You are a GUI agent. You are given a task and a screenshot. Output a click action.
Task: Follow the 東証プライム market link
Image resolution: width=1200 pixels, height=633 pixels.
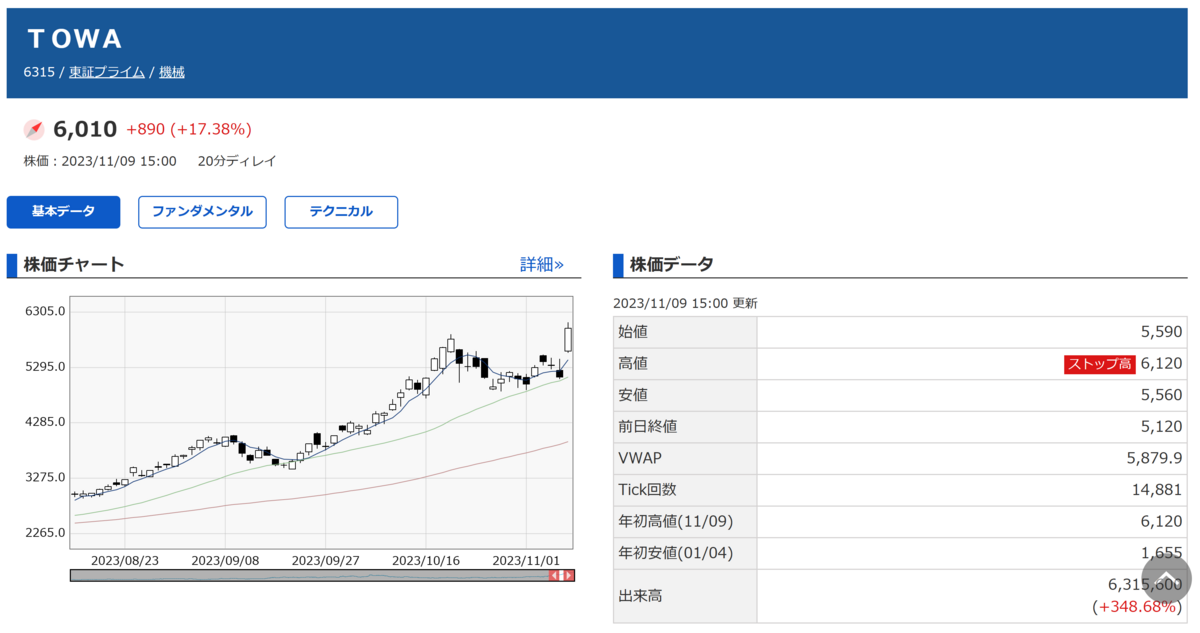tap(107, 72)
